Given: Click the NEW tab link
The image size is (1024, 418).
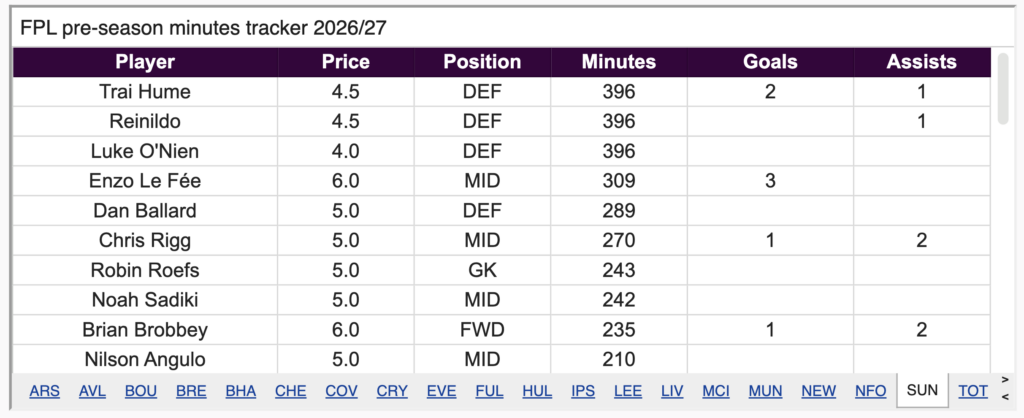Looking at the screenshot, I should coord(818,391).
